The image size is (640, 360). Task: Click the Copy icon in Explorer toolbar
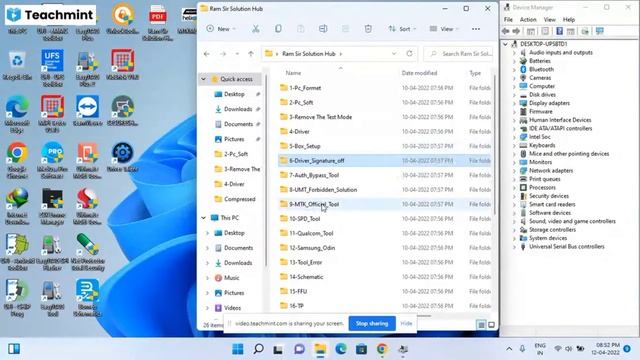coord(278,29)
